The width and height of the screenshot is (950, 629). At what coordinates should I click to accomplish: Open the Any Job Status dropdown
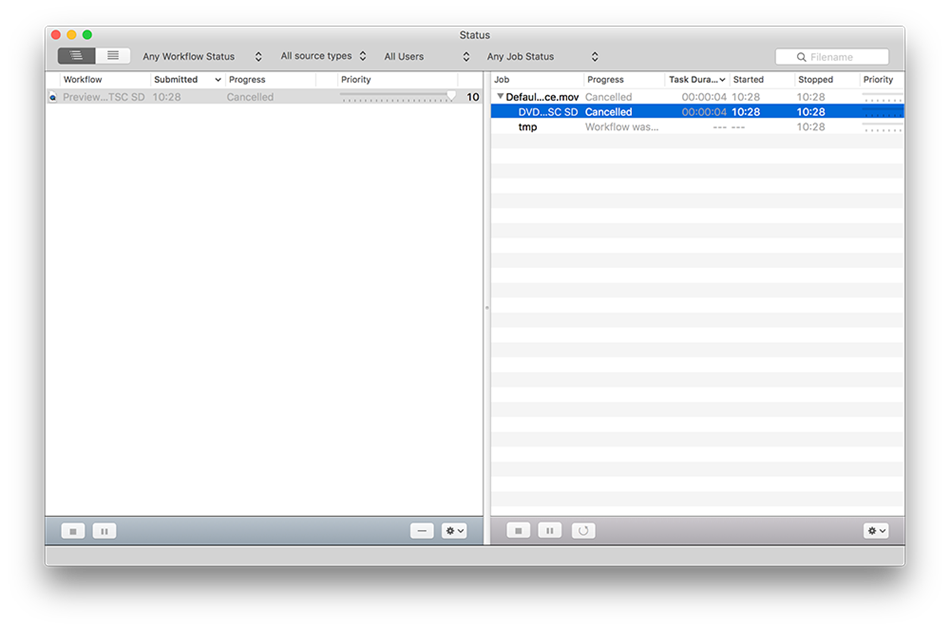tap(542, 57)
